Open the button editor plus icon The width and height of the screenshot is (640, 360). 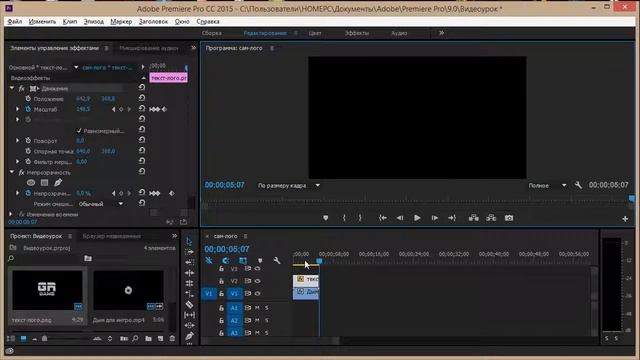tap(625, 219)
